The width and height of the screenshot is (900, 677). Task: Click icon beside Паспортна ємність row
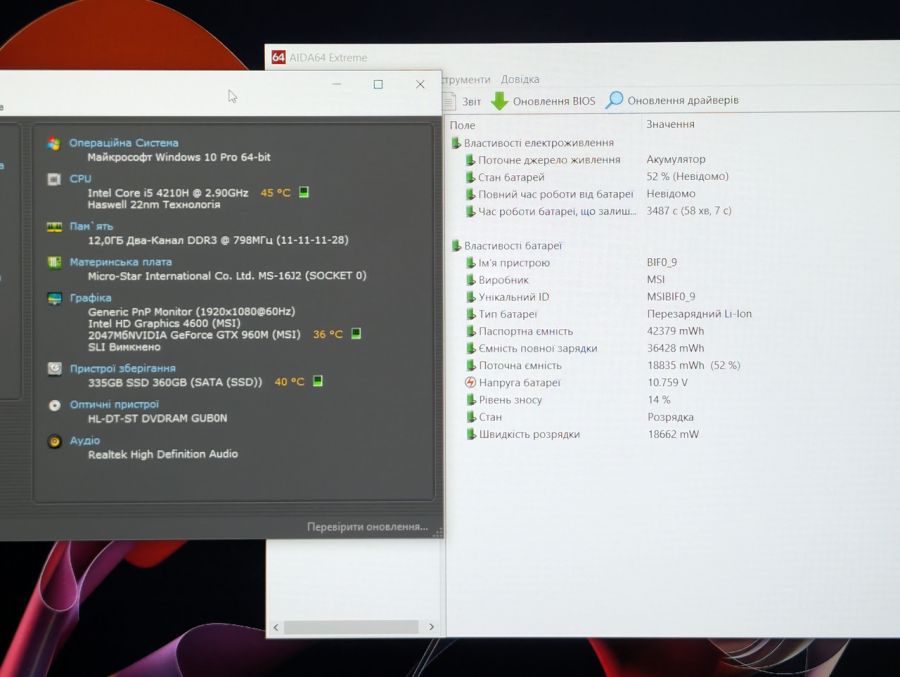[471, 331]
